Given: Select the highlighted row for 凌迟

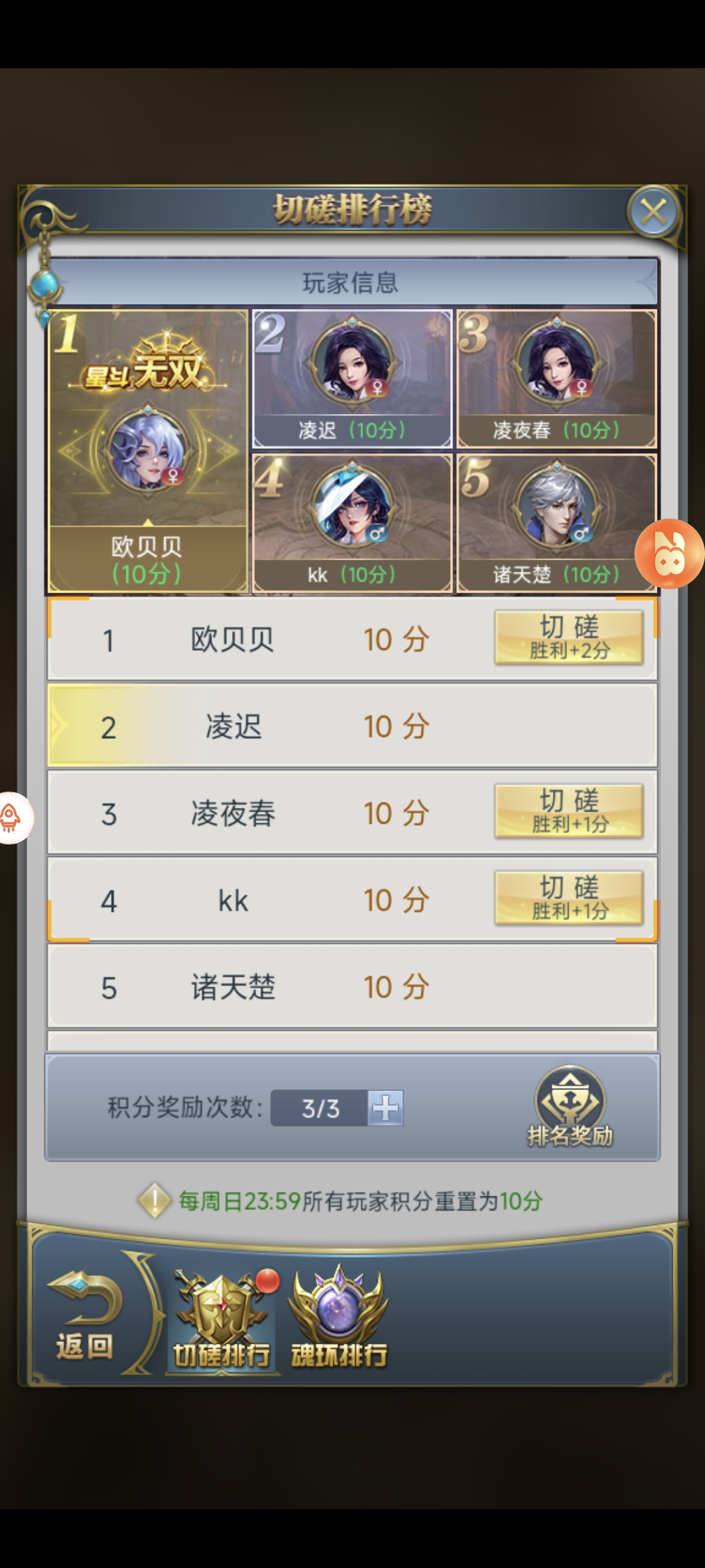Looking at the screenshot, I should [352, 725].
